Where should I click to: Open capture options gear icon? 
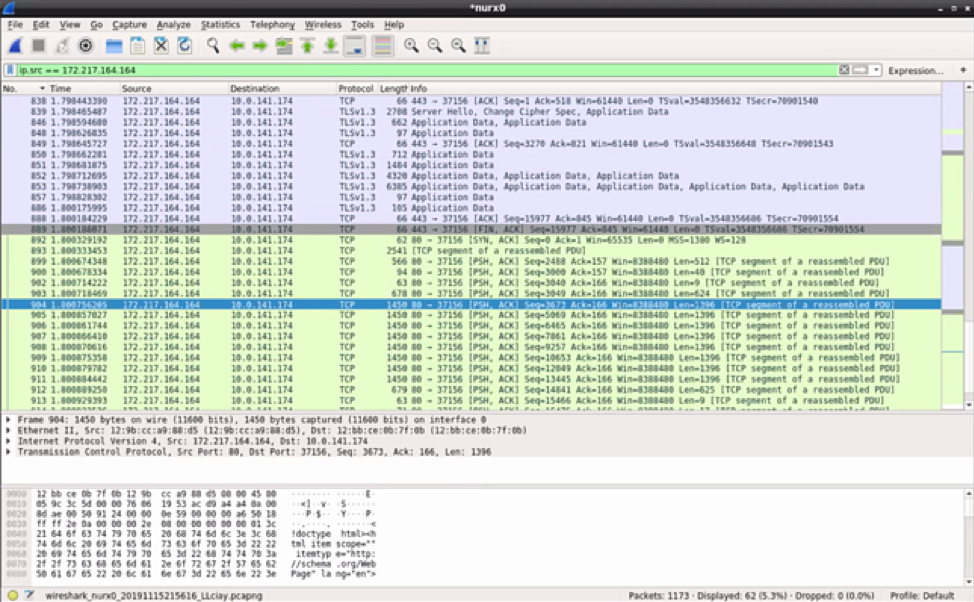tap(86, 45)
